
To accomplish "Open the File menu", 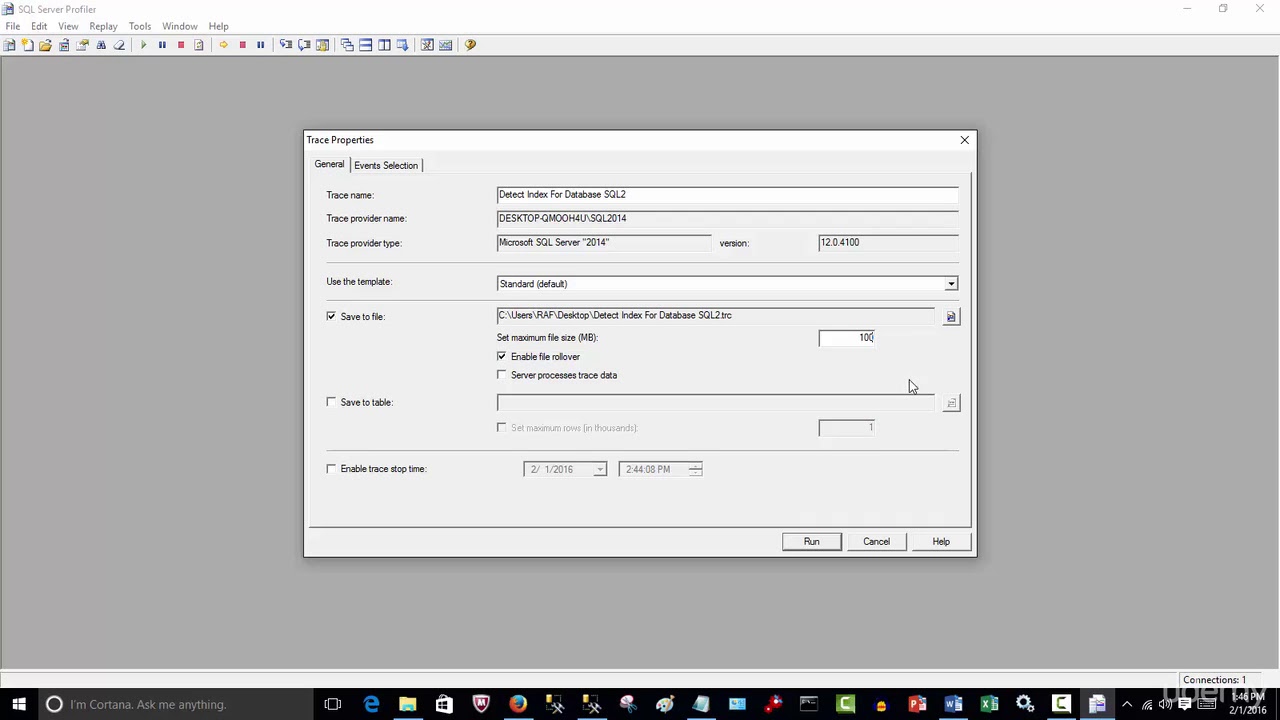I will click(x=13, y=26).
